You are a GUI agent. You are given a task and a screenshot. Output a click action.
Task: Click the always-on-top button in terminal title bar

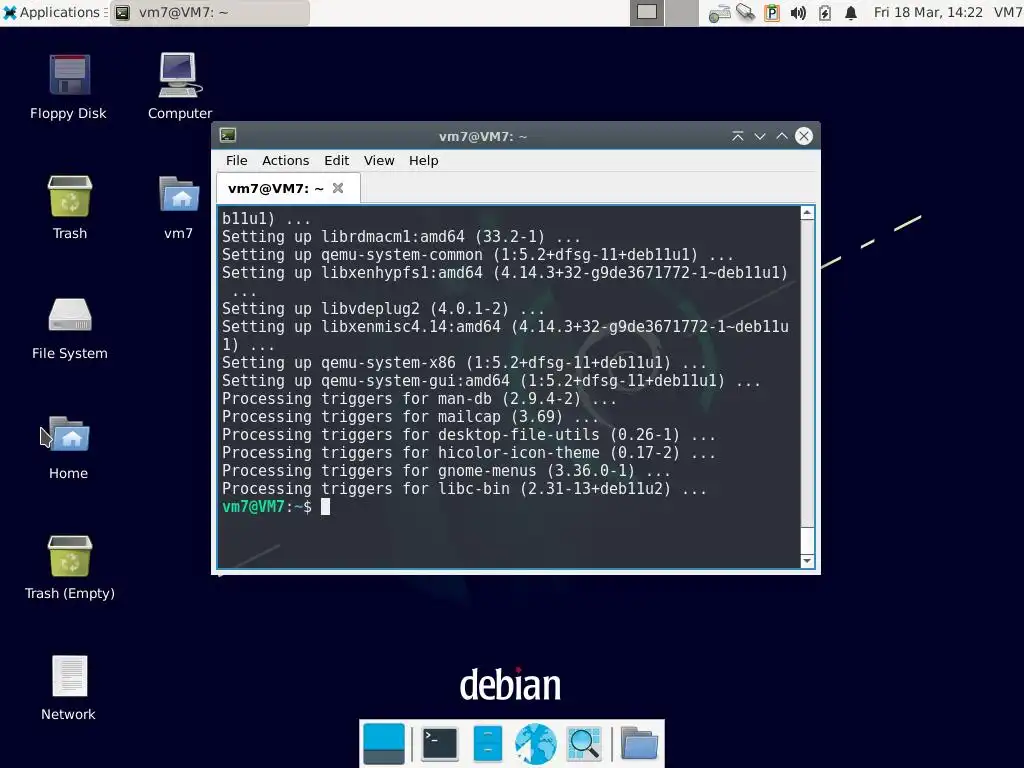[737, 136]
